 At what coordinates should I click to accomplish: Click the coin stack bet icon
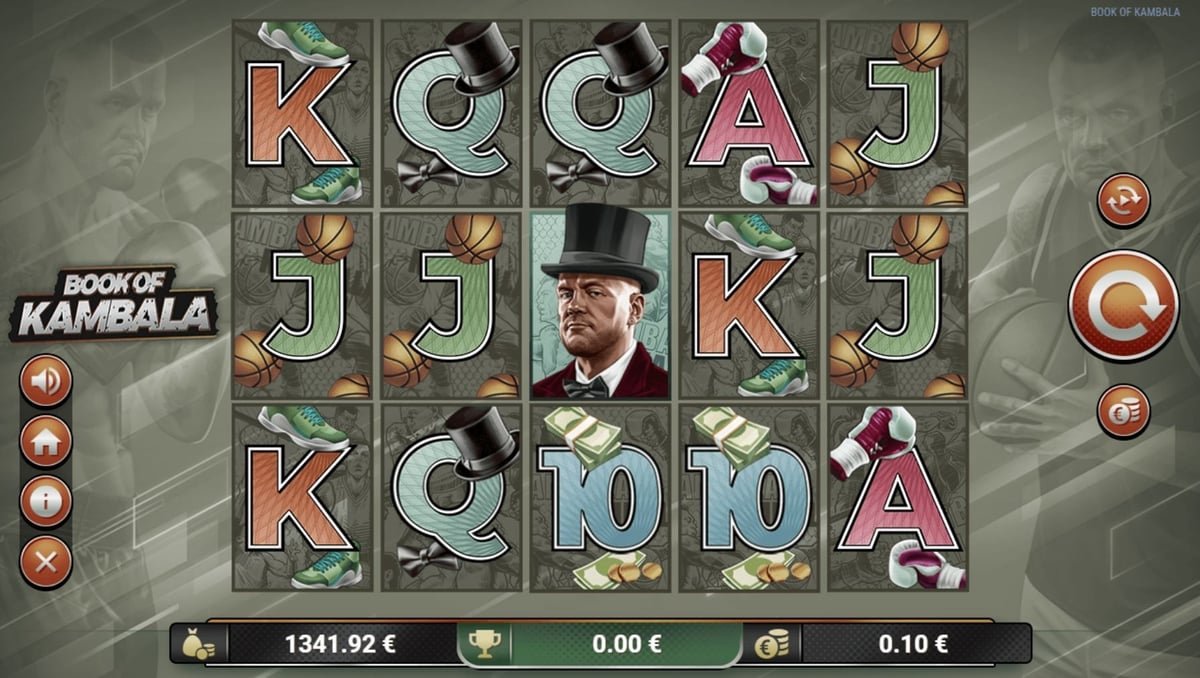[771, 645]
